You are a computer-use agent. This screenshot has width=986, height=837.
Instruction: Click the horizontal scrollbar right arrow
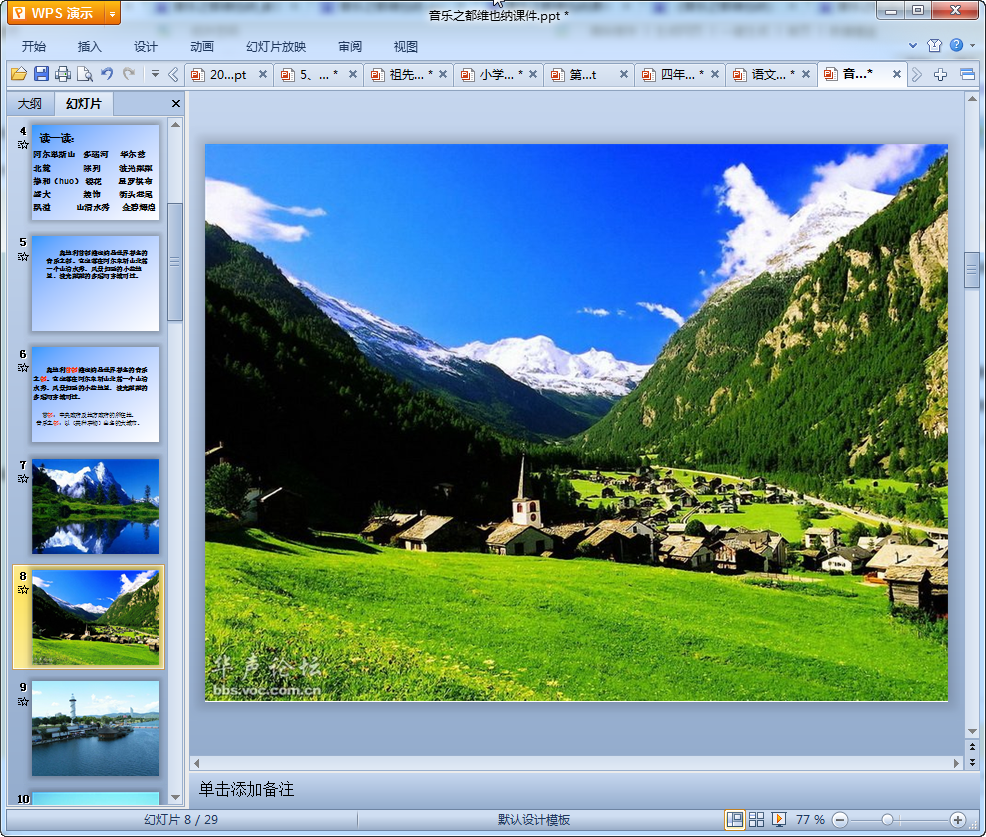956,763
